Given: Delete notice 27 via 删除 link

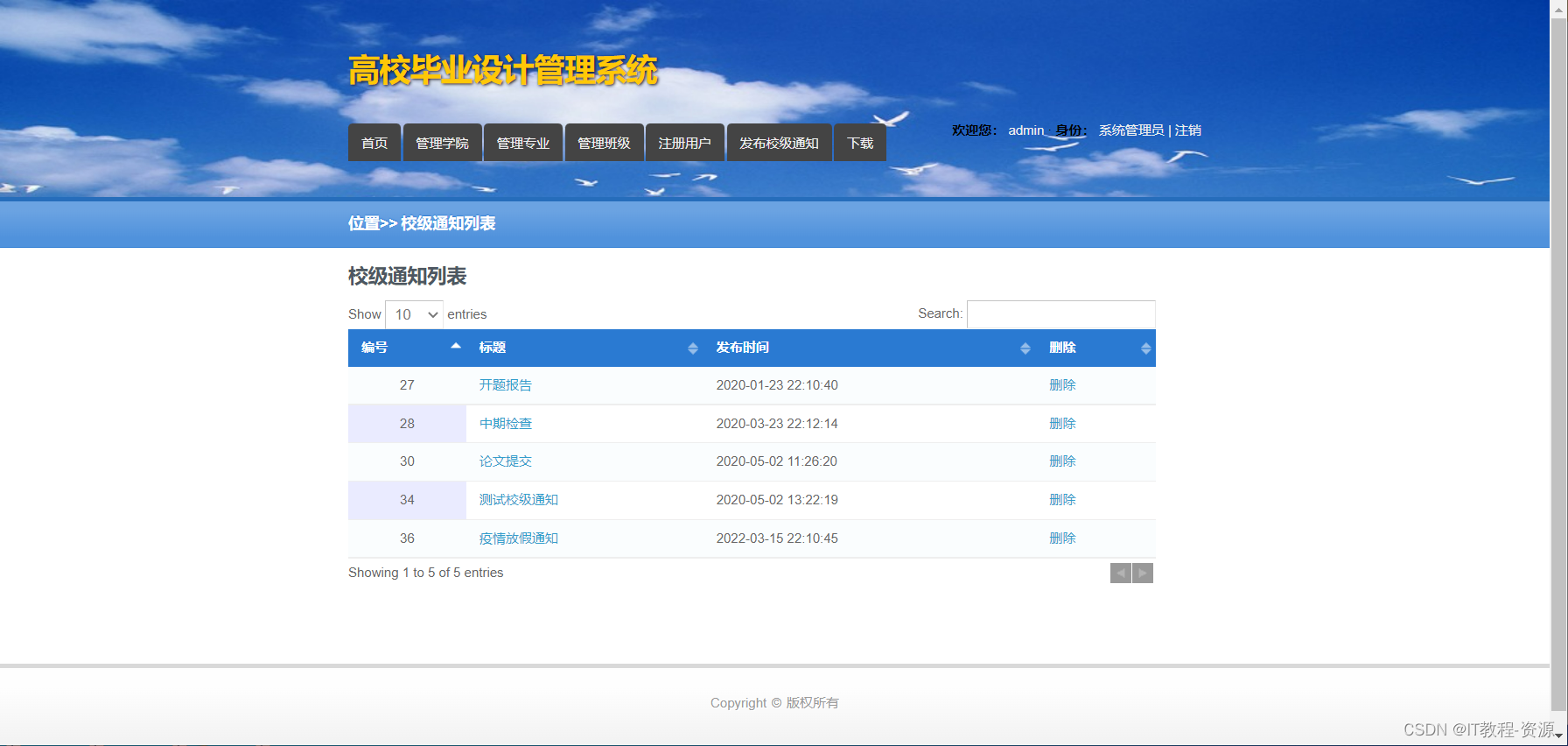Looking at the screenshot, I should 1062,385.
